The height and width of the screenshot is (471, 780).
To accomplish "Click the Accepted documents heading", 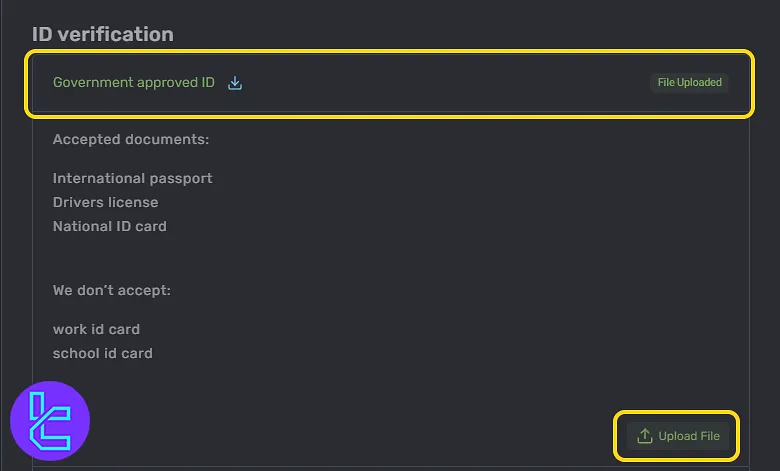I will pos(131,139).
